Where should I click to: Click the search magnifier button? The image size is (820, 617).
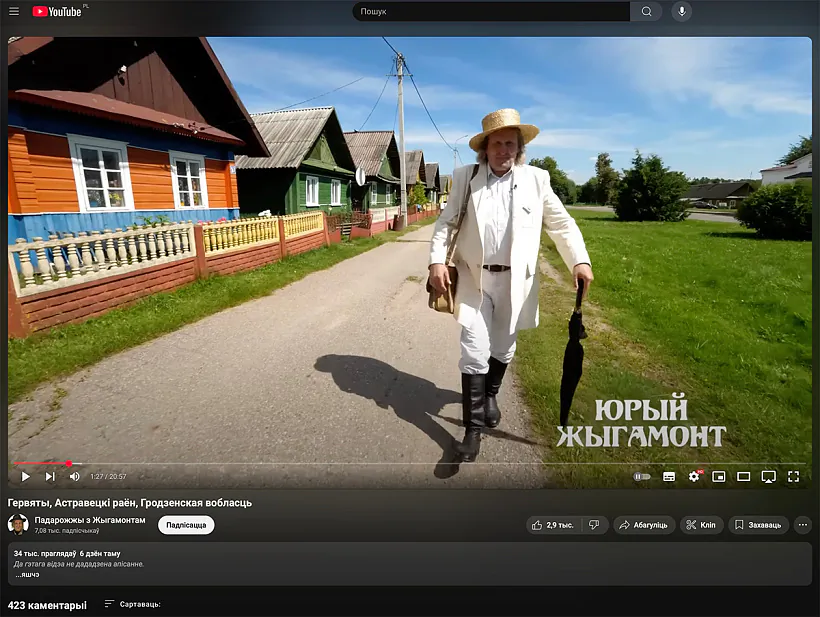pyautogui.click(x=646, y=11)
